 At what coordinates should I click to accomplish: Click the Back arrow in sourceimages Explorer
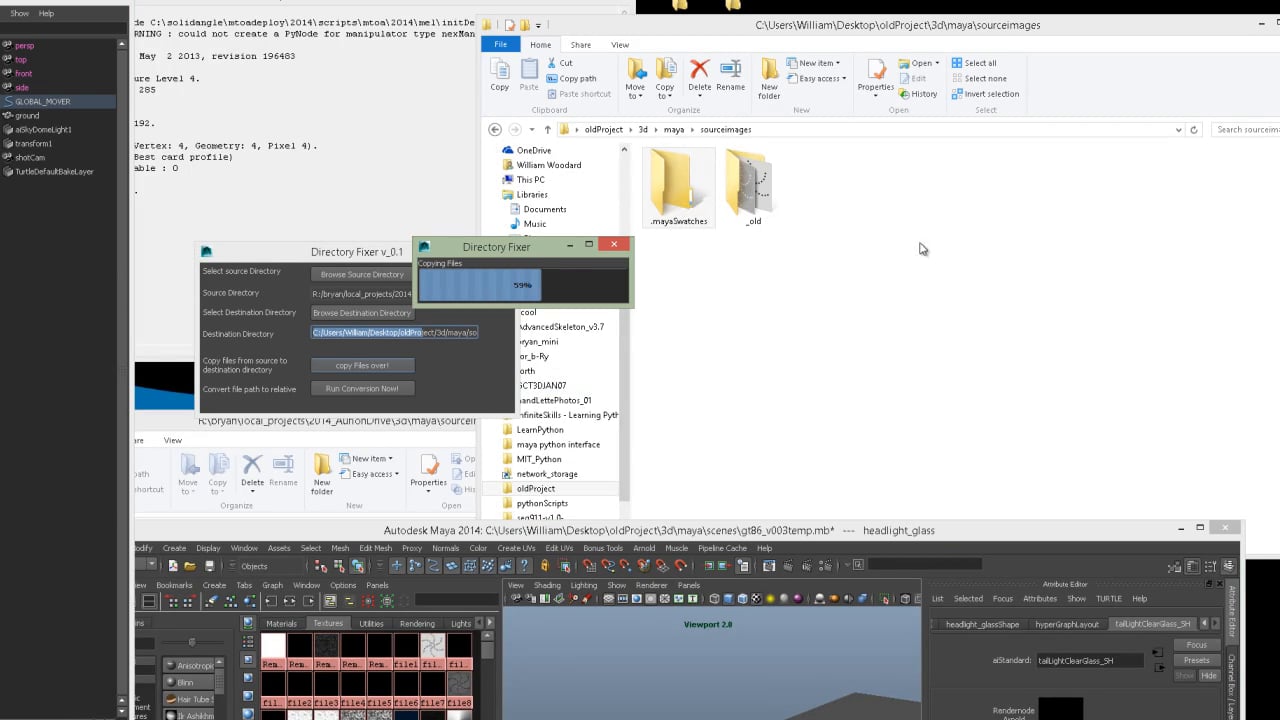[495, 129]
